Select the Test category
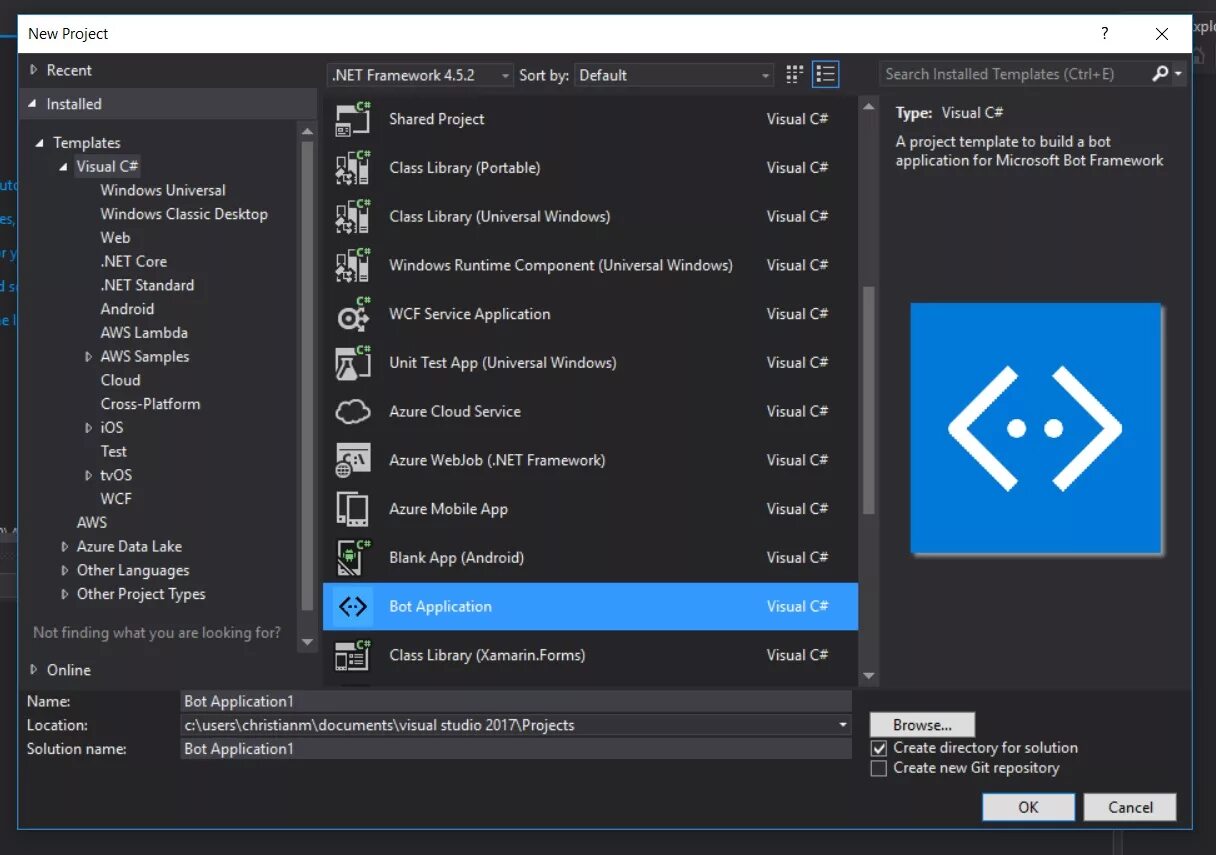The width and height of the screenshot is (1216, 855). coord(113,451)
